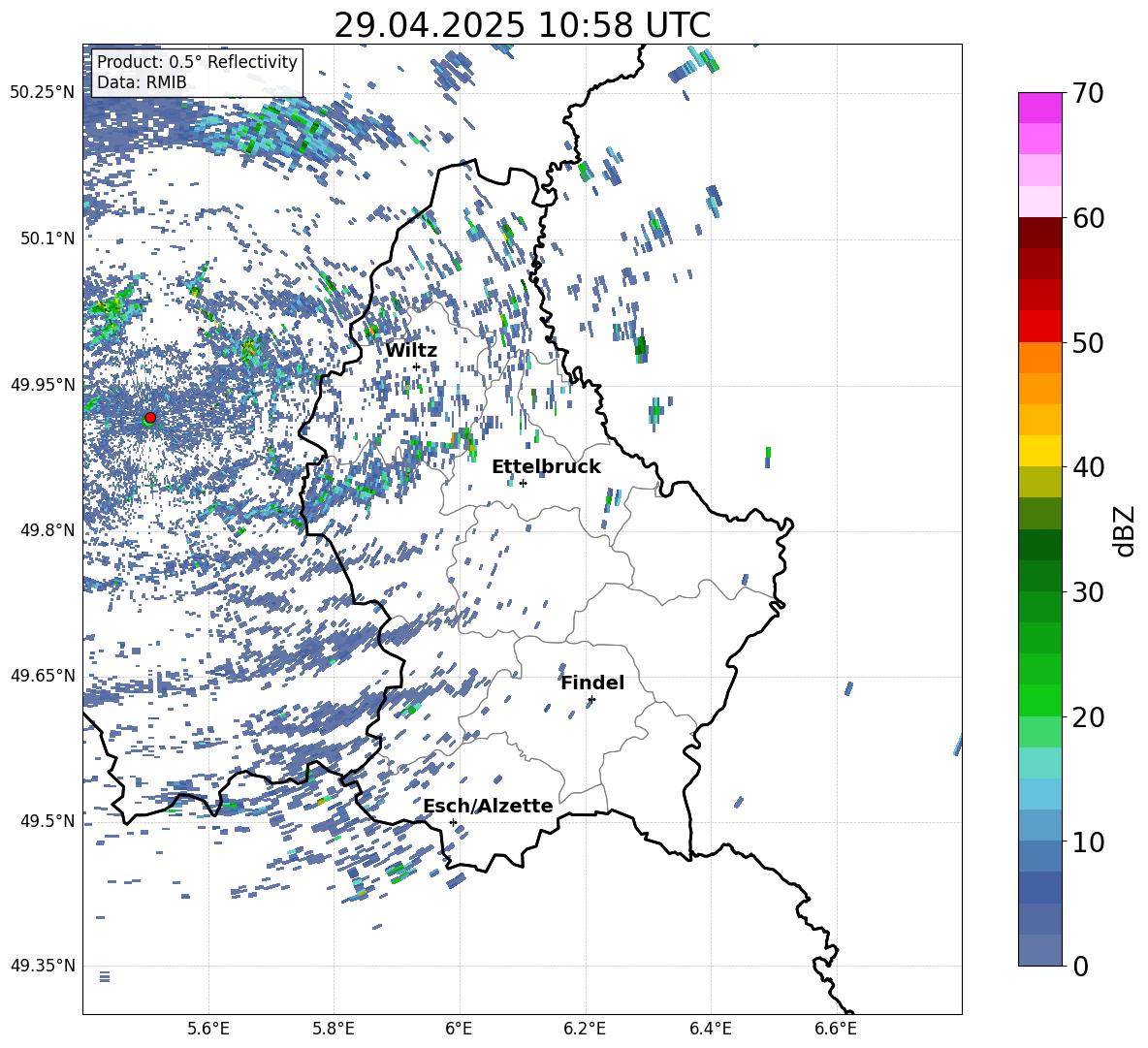Click the 49.65°N latitude label
Viewport: 1148px width, 1048px height.
43,675
